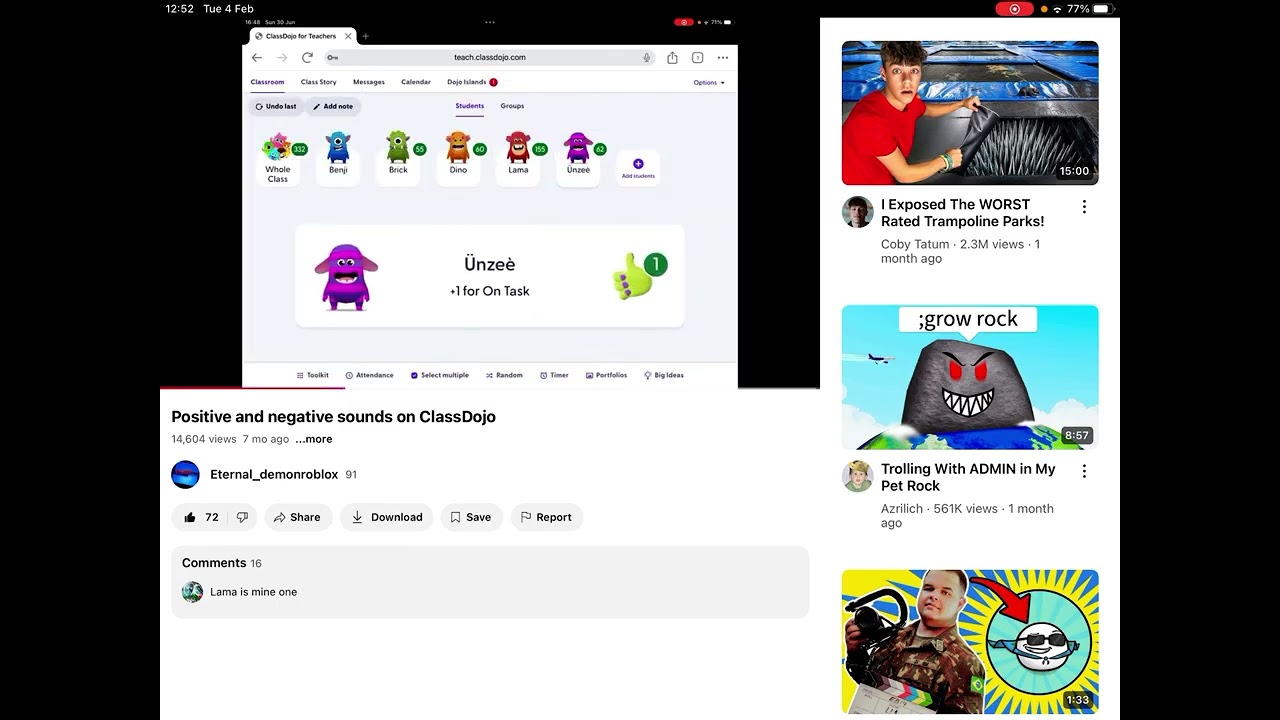Open options menu for Trampoline Parks video

pyautogui.click(x=1084, y=207)
